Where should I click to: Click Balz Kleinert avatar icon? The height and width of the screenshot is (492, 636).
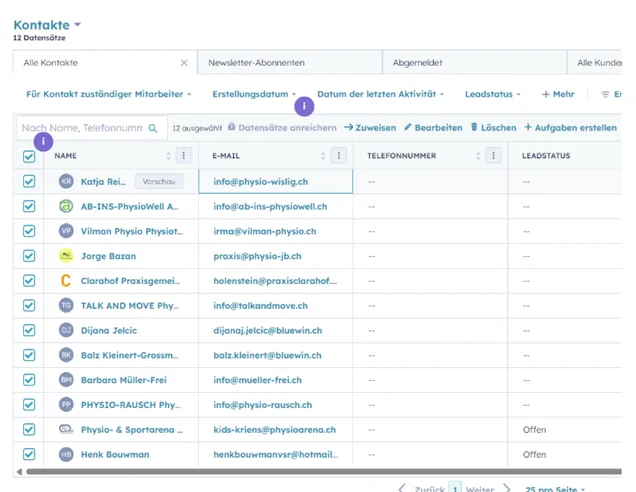point(66,355)
